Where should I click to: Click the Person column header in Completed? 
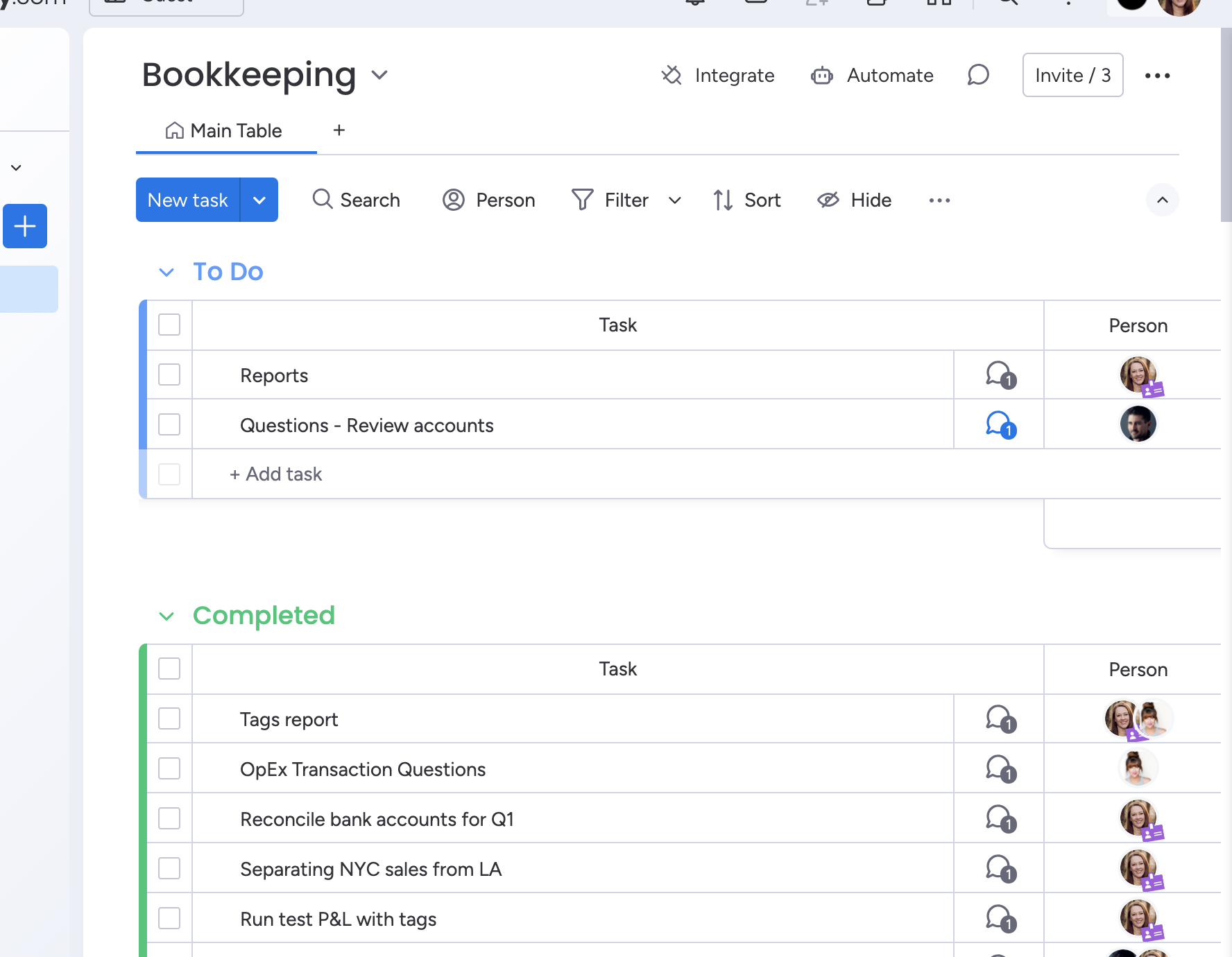pos(1138,669)
